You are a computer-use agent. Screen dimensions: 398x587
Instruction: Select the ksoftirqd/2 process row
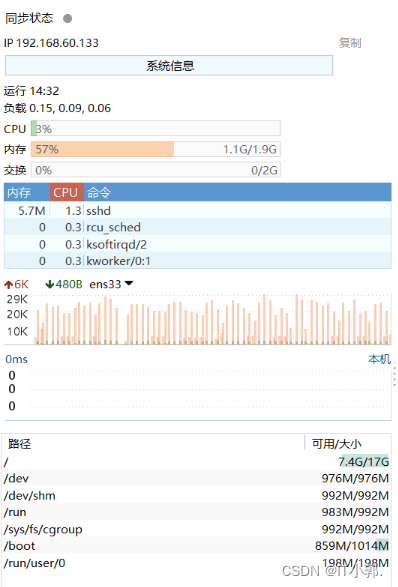(x=198, y=244)
